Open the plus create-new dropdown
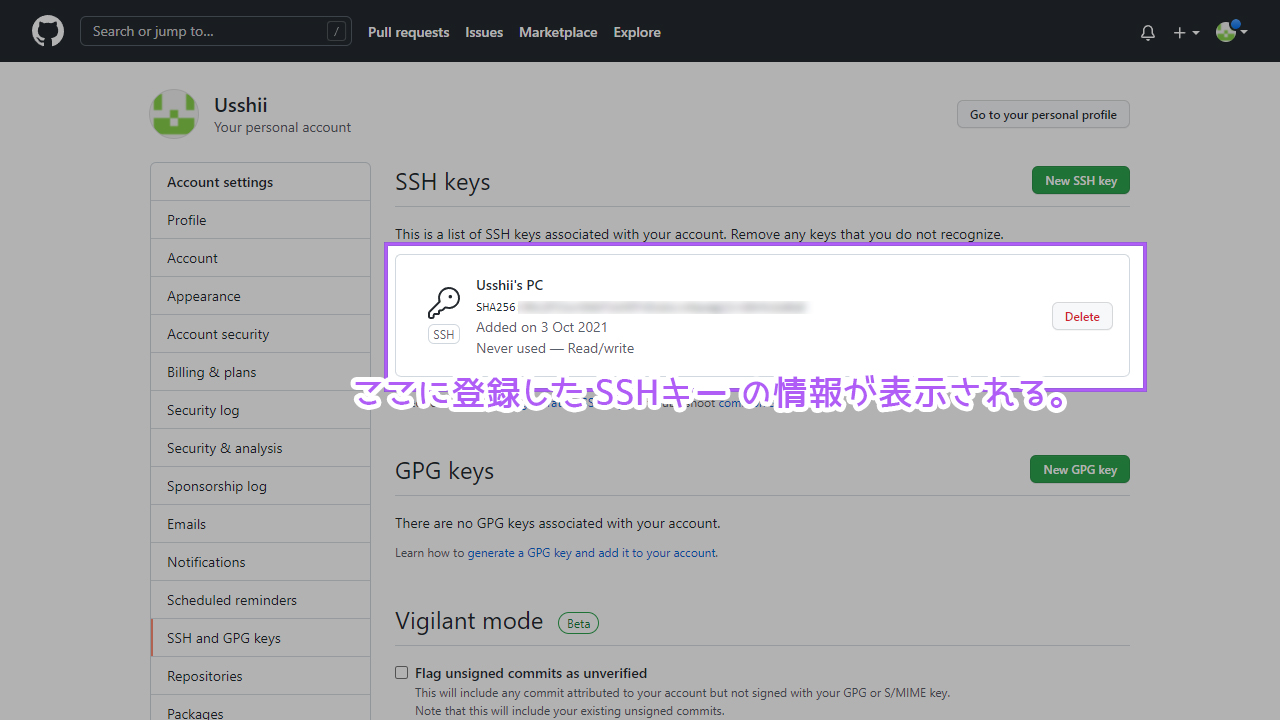Screen dimensions: 1280x720 (x=1186, y=32)
